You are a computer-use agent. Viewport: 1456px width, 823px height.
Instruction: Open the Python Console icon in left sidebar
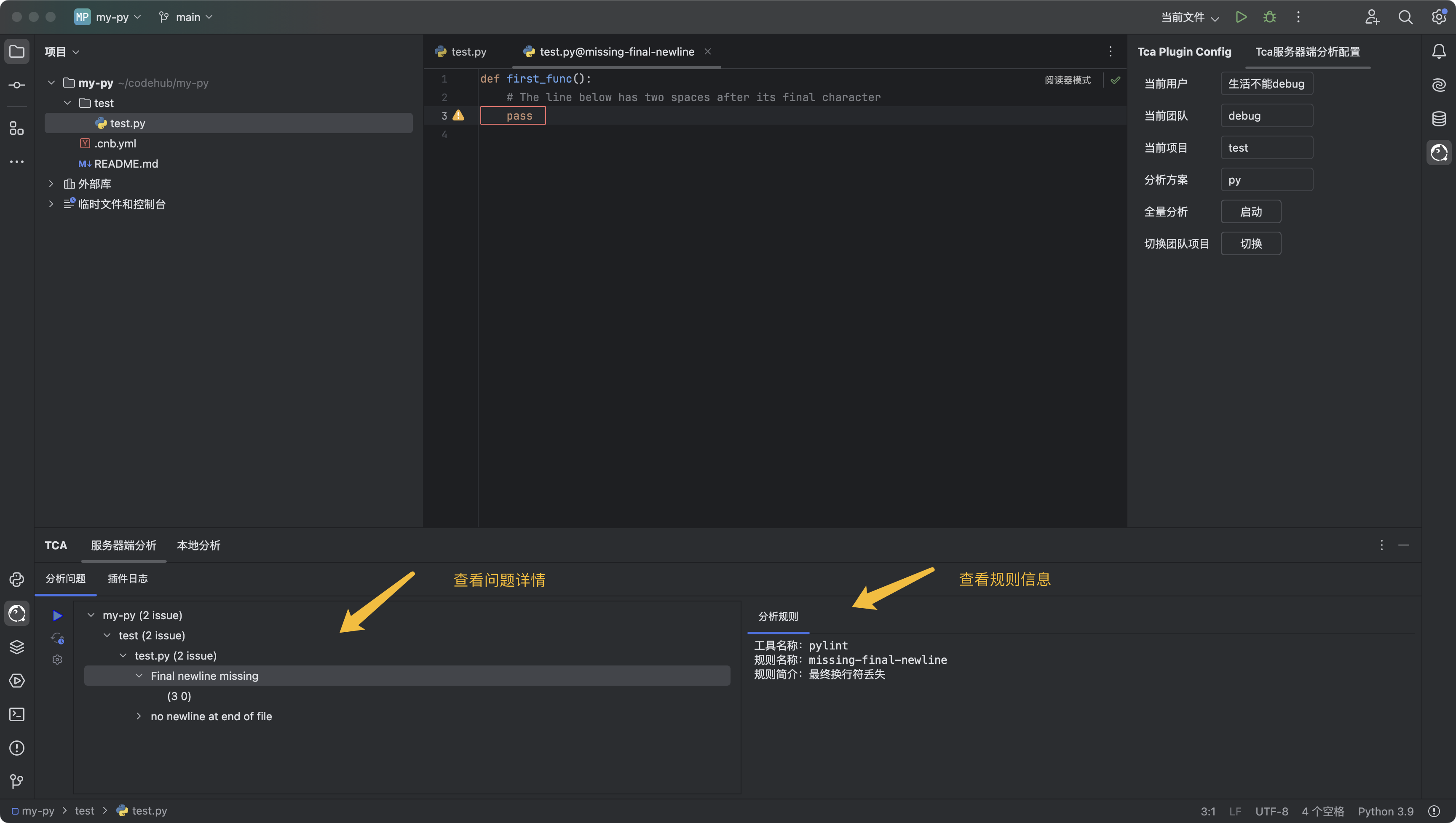(x=17, y=580)
